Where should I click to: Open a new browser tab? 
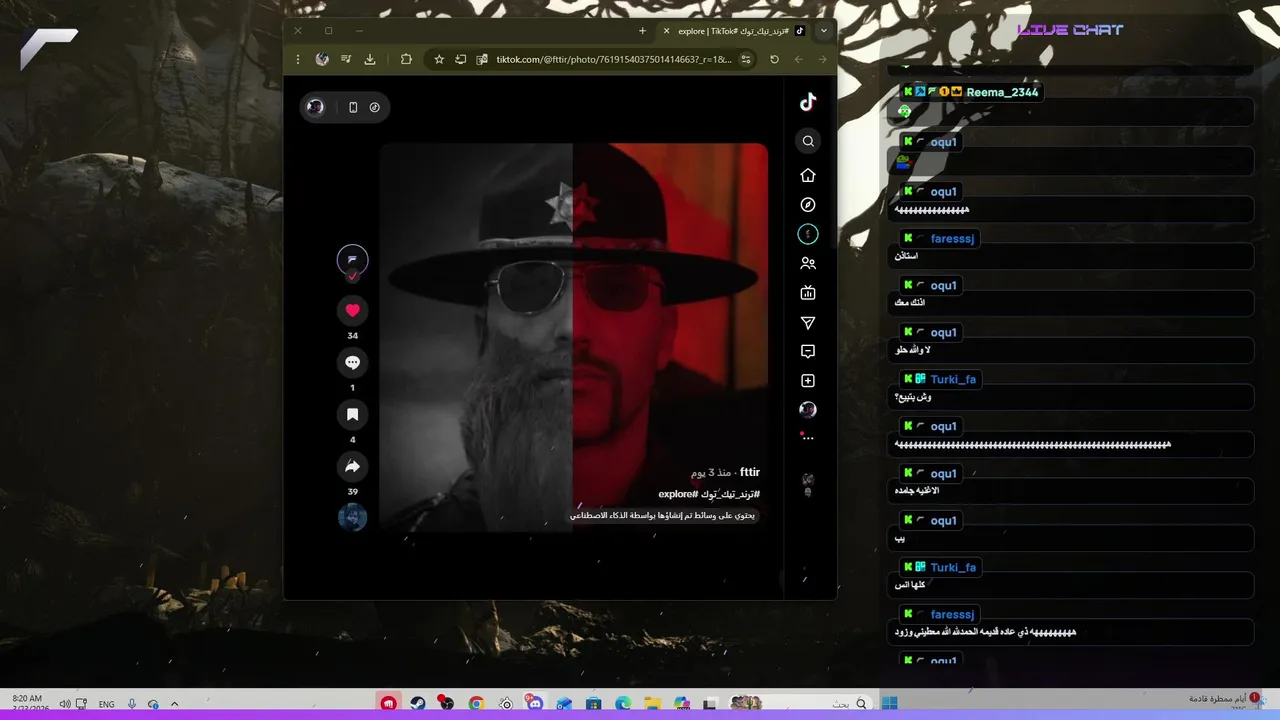(x=642, y=31)
